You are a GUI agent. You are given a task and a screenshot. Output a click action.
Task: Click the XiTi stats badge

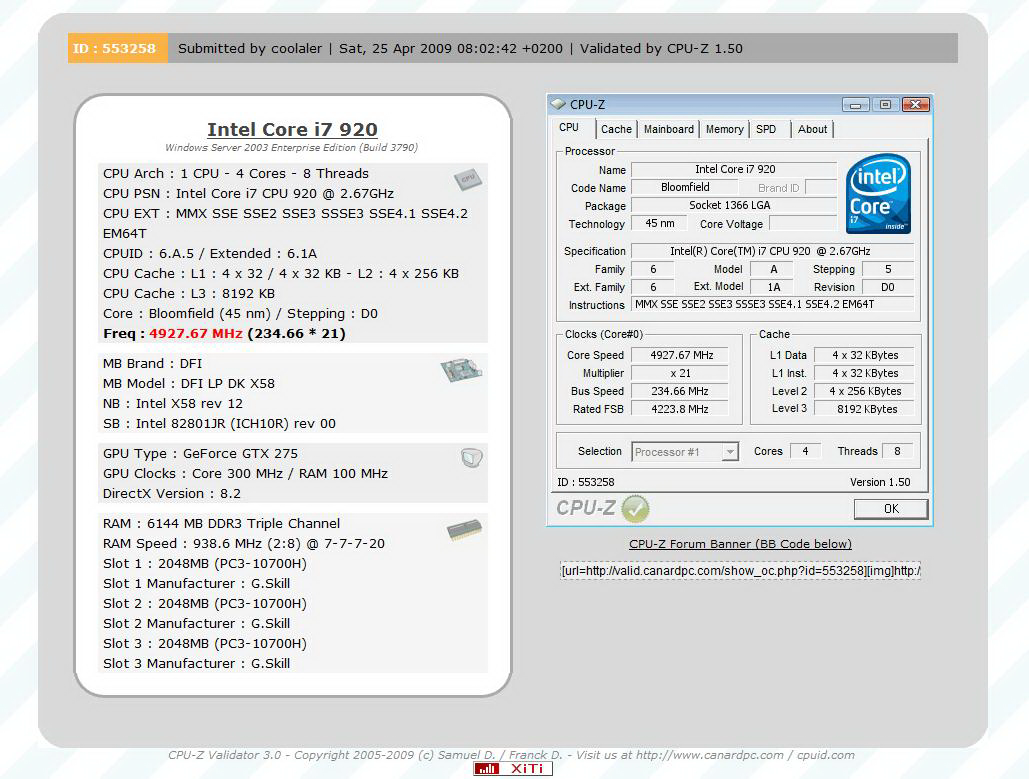513,768
